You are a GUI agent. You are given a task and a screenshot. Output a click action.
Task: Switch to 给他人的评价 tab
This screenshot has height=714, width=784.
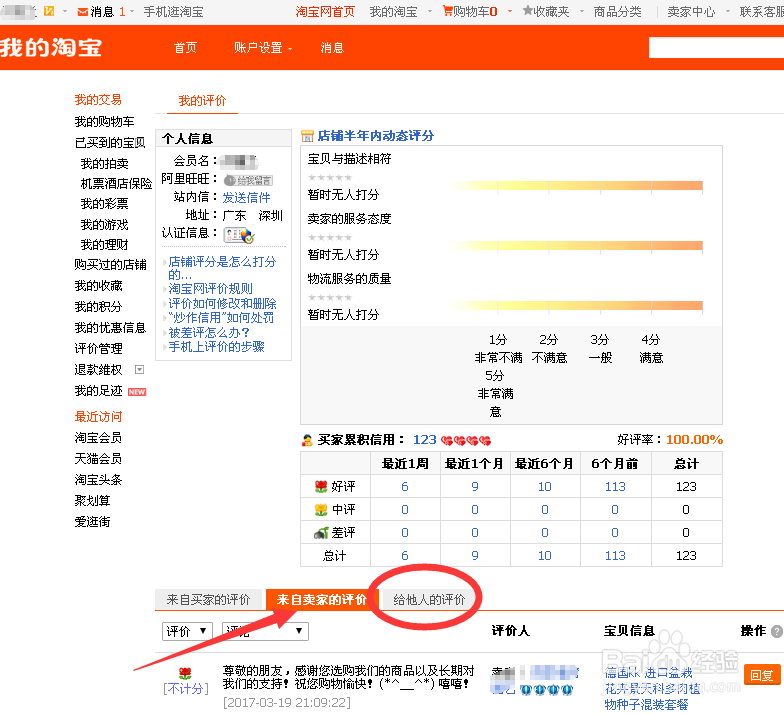(x=429, y=599)
